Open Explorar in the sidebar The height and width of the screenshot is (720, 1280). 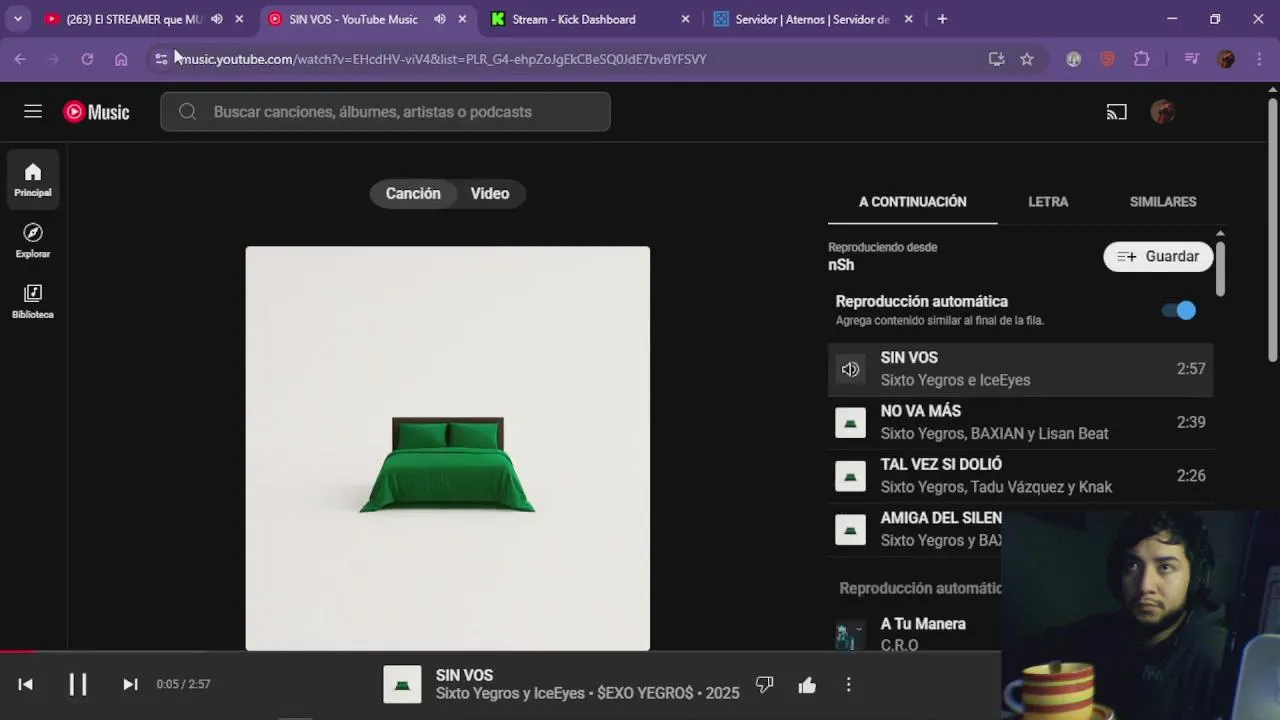[33, 240]
